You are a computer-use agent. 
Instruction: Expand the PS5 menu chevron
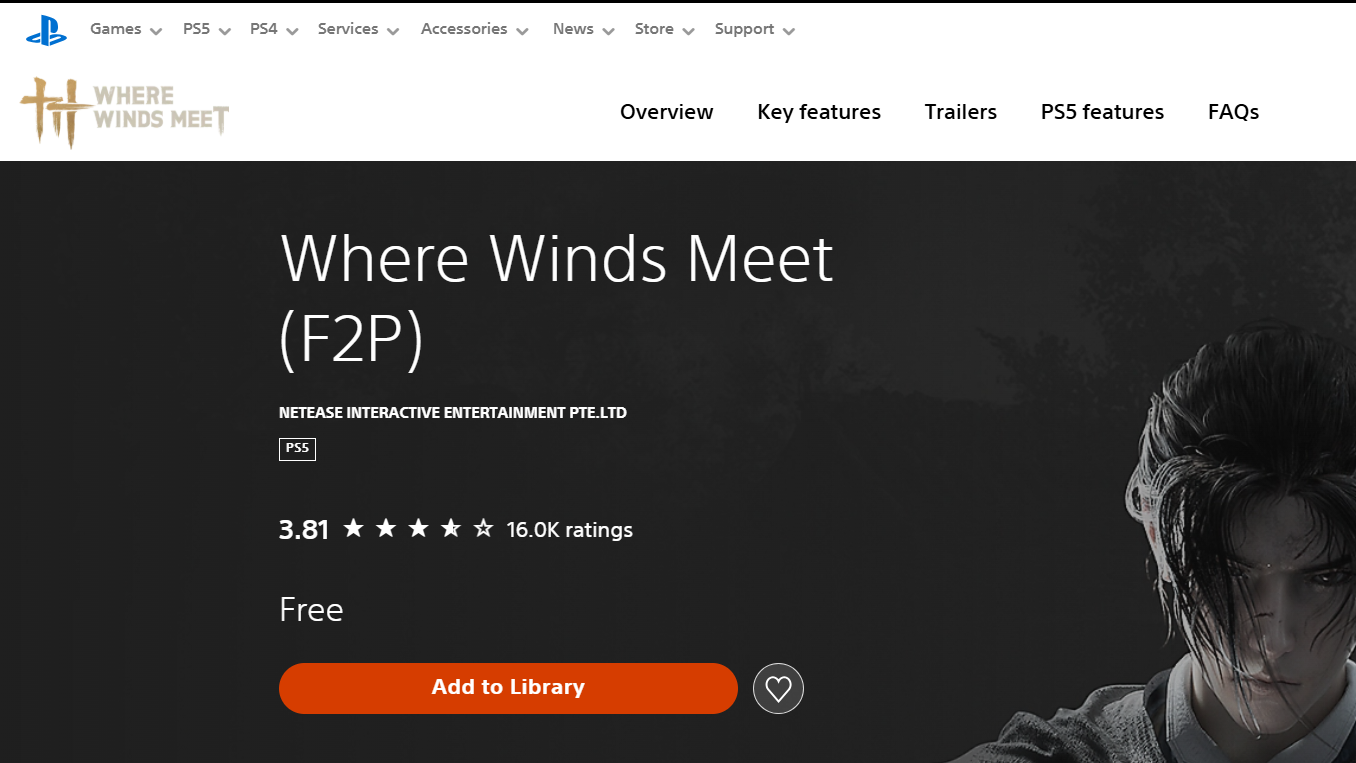[x=225, y=32]
